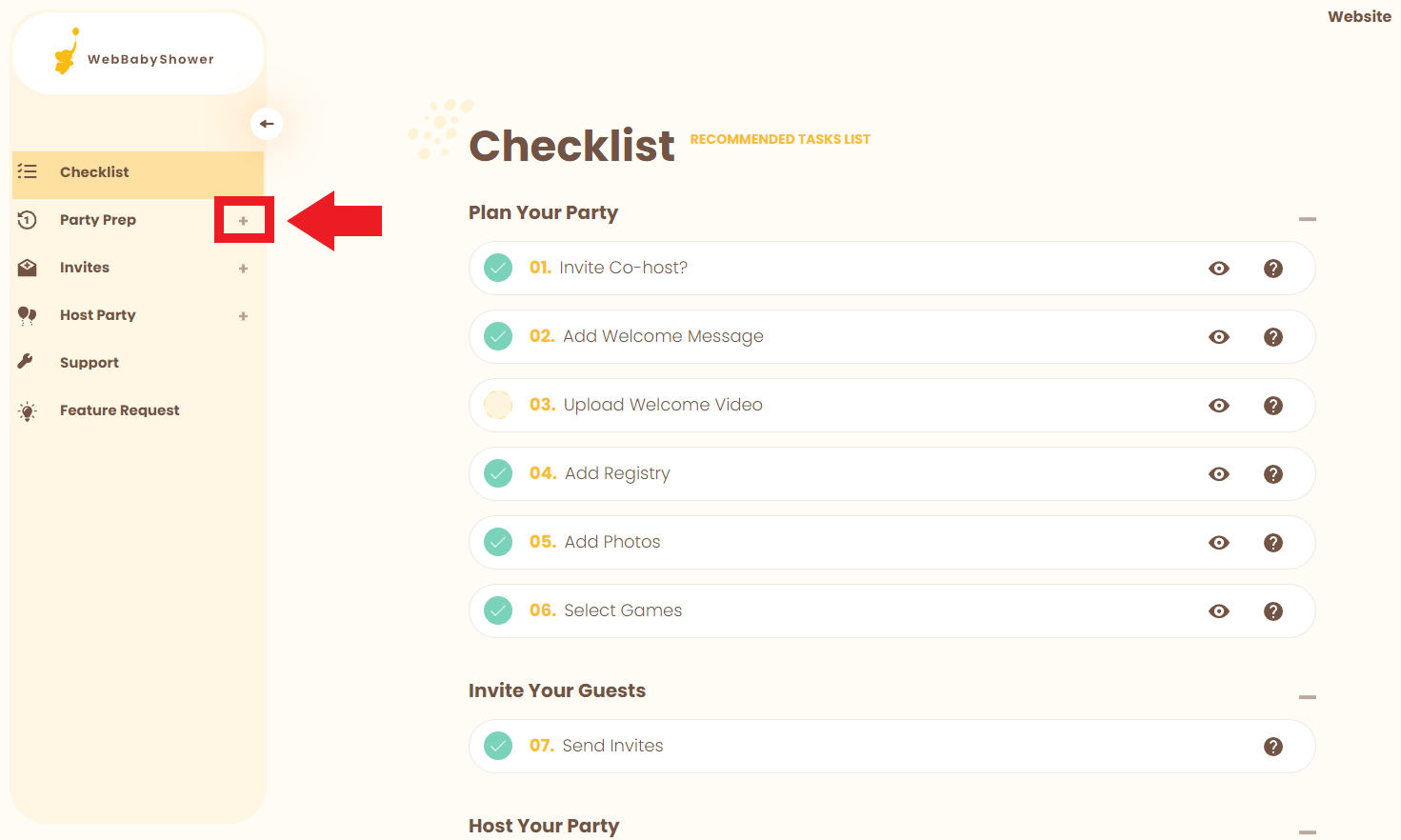Preview Add Welcome Message with eye icon

[1218, 337]
